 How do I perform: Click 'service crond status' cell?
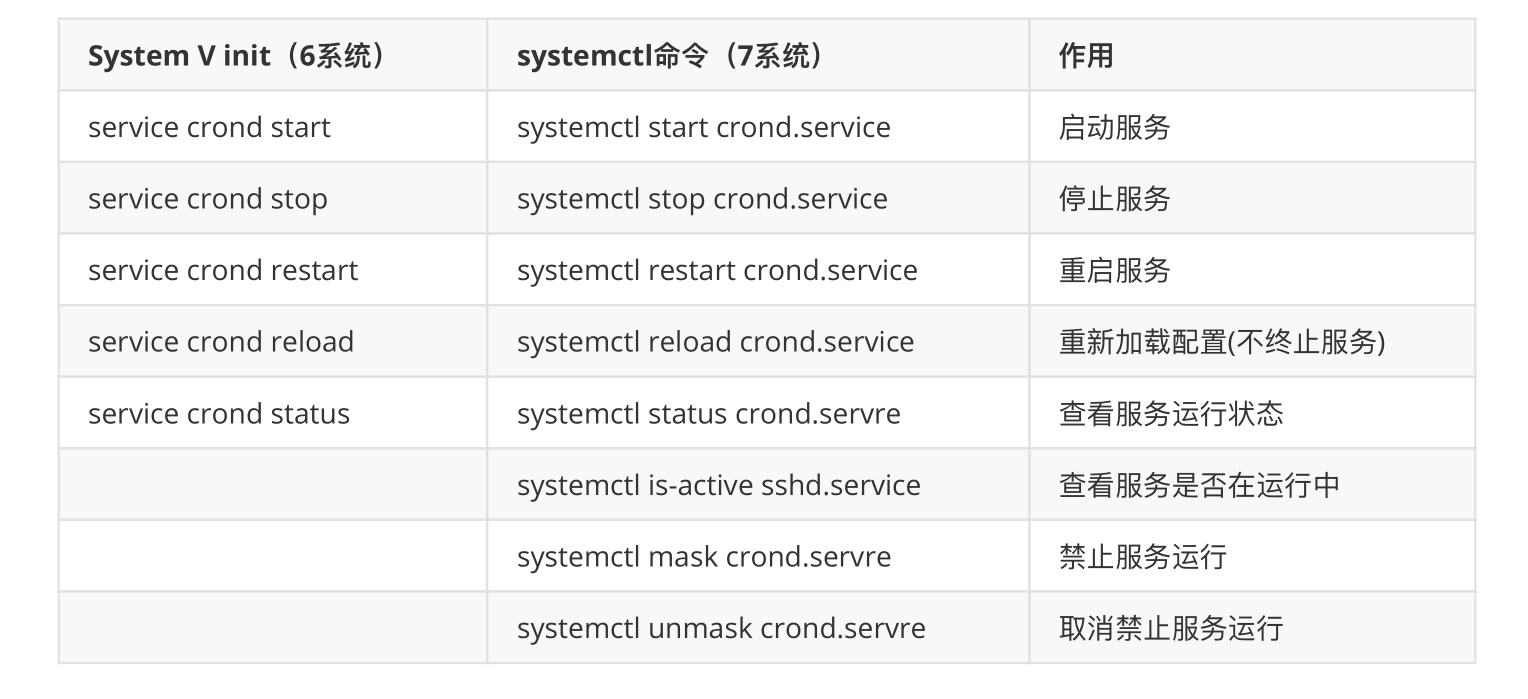coord(218,414)
